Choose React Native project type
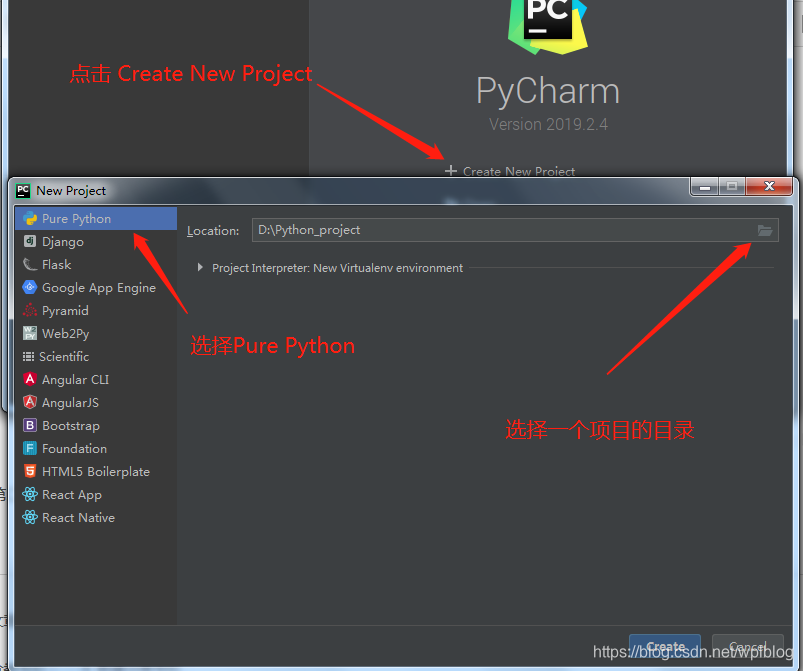This screenshot has height=671, width=803. coord(96,518)
